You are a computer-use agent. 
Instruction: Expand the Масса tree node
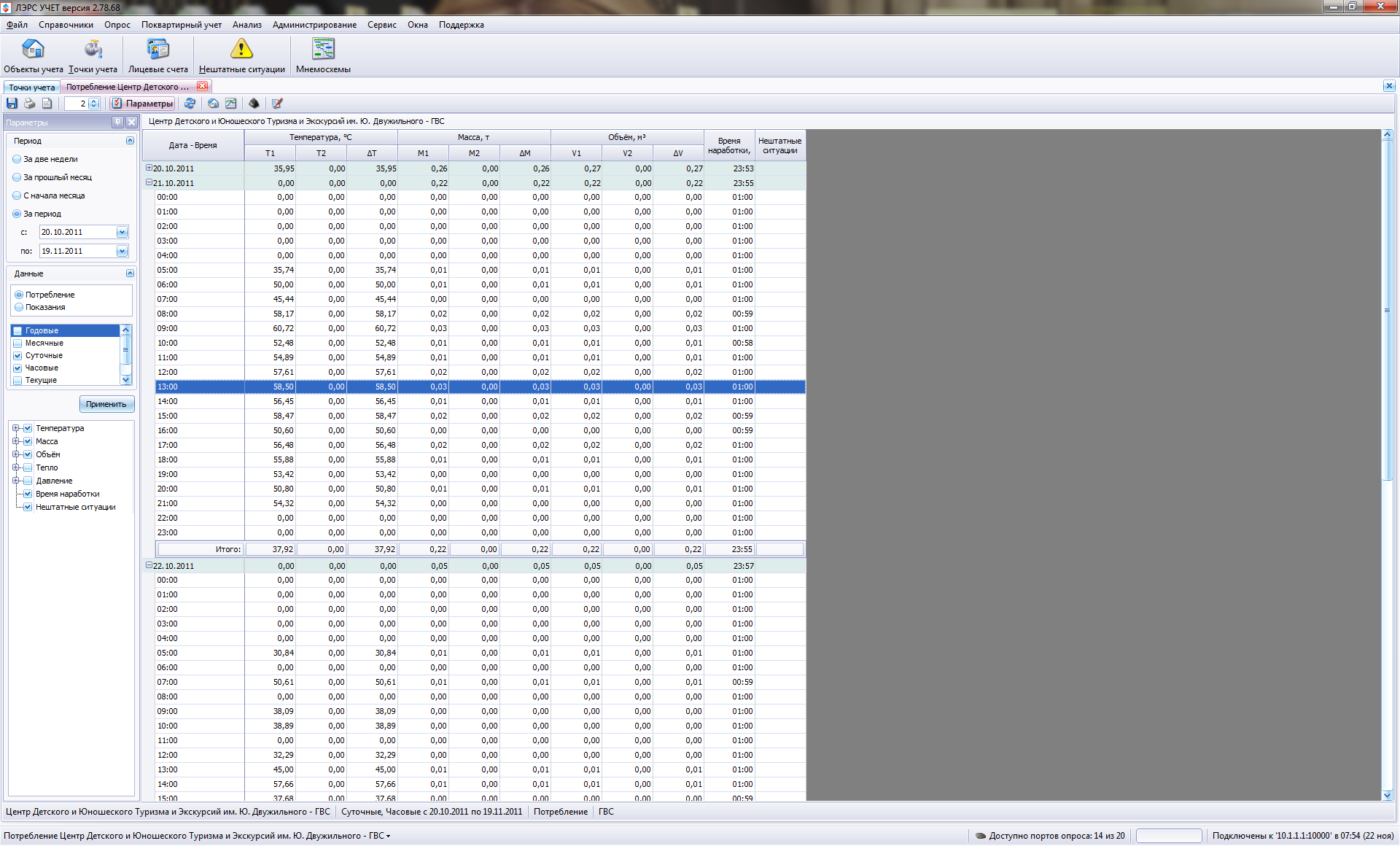click(16, 441)
